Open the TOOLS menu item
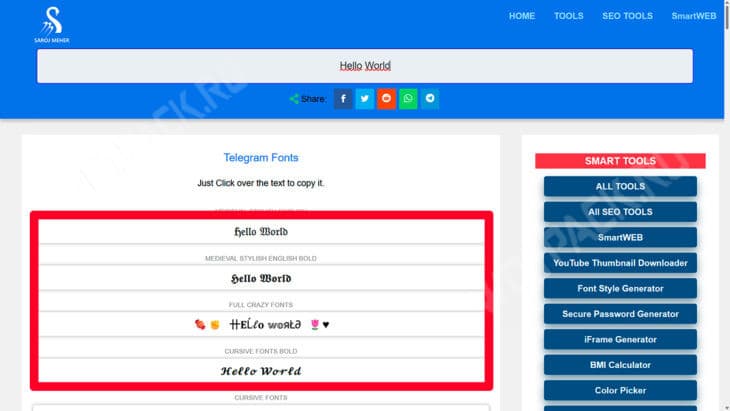Screen dimensions: 730x411 (x=568, y=16)
